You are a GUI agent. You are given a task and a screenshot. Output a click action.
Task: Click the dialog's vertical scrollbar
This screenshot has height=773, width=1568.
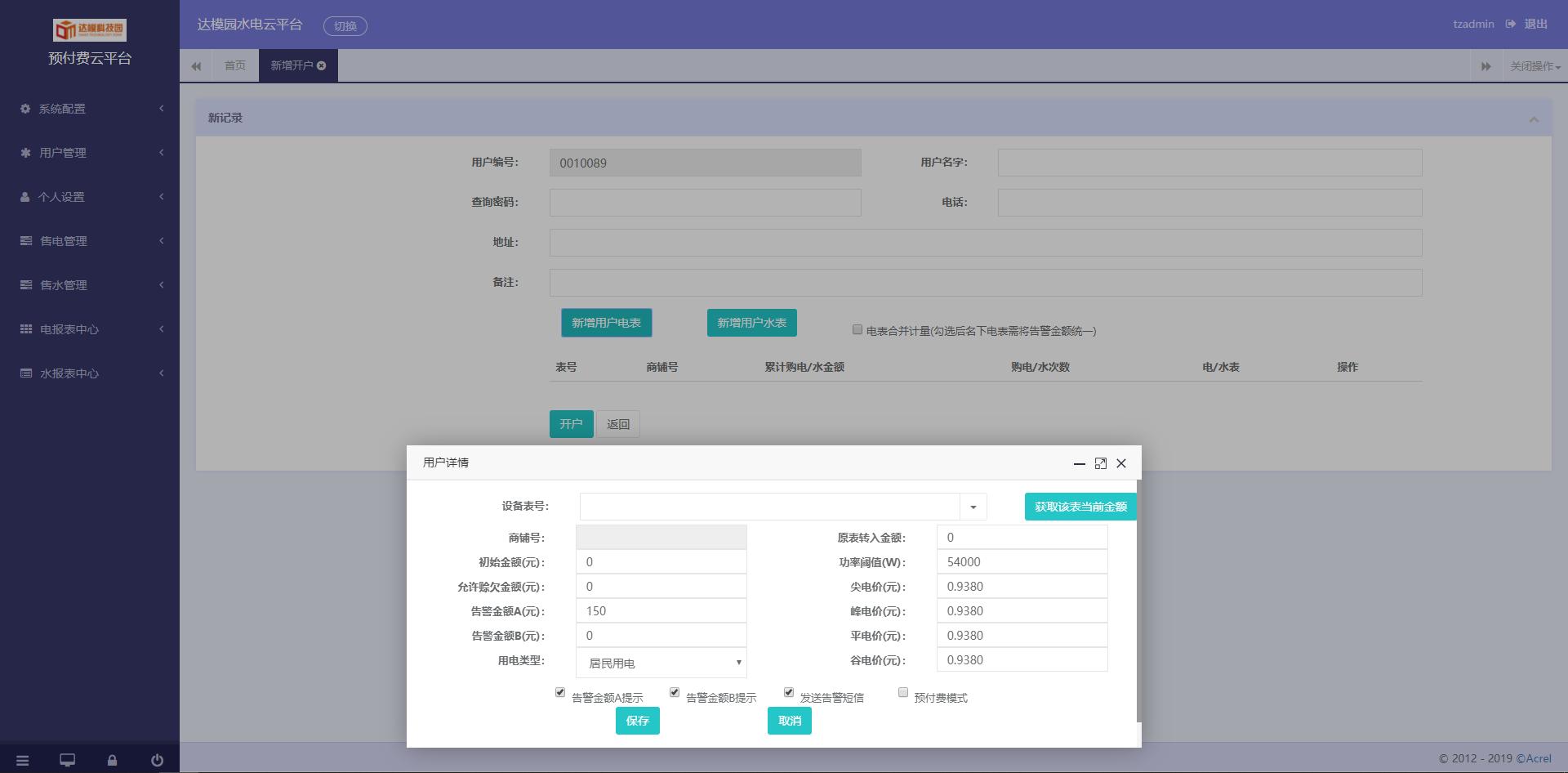coord(1138,601)
